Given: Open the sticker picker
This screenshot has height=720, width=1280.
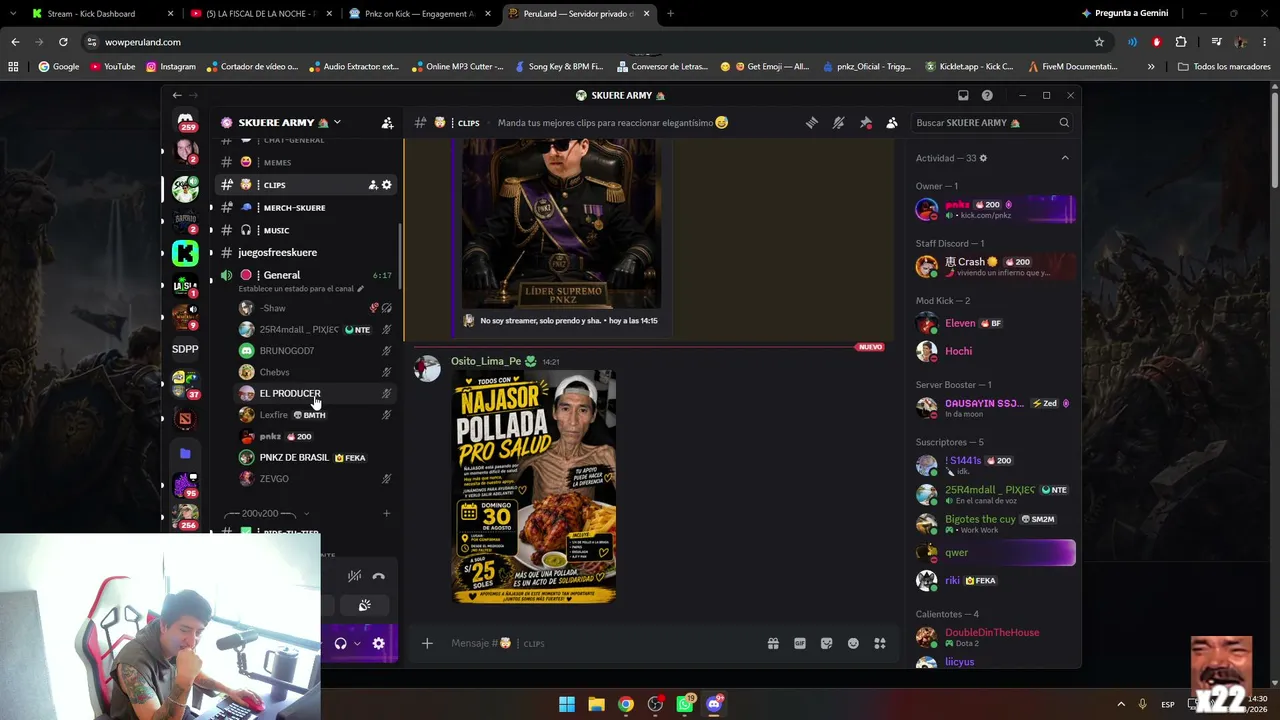Looking at the screenshot, I should pos(827,643).
